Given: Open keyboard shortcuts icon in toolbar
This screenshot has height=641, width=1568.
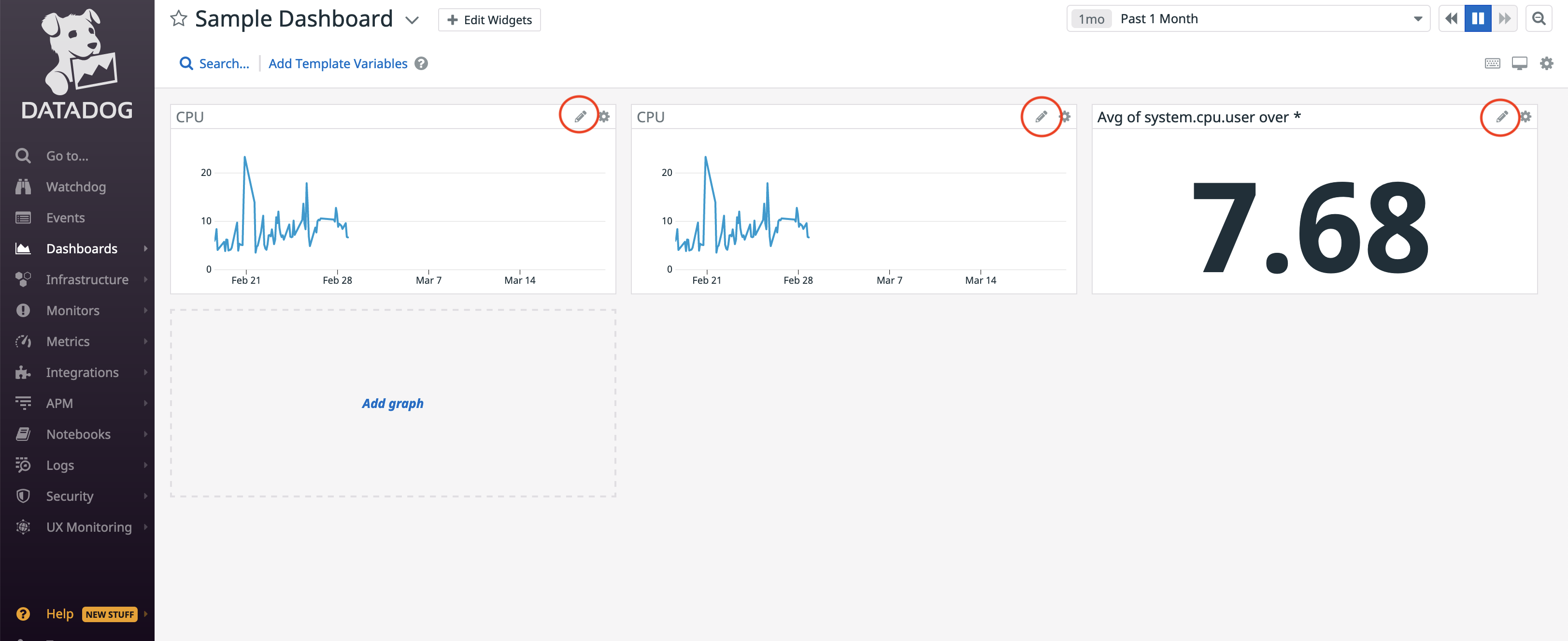Looking at the screenshot, I should (1492, 63).
